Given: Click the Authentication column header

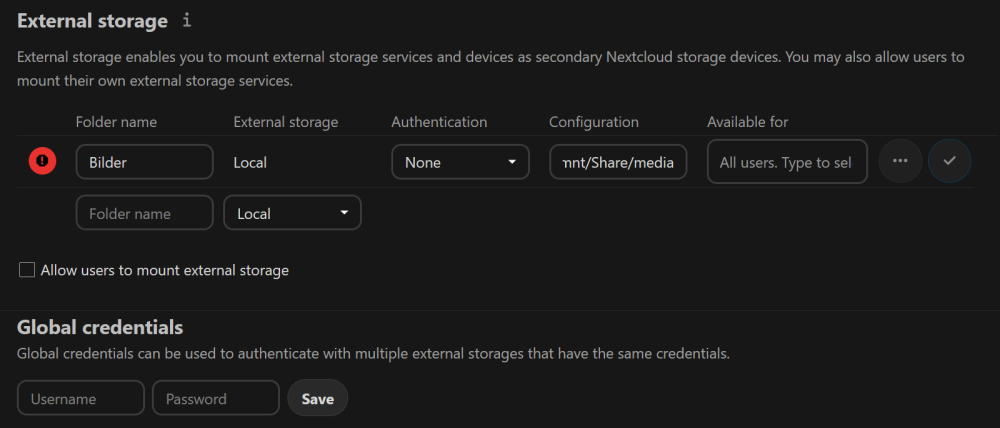Looking at the screenshot, I should [439, 122].
